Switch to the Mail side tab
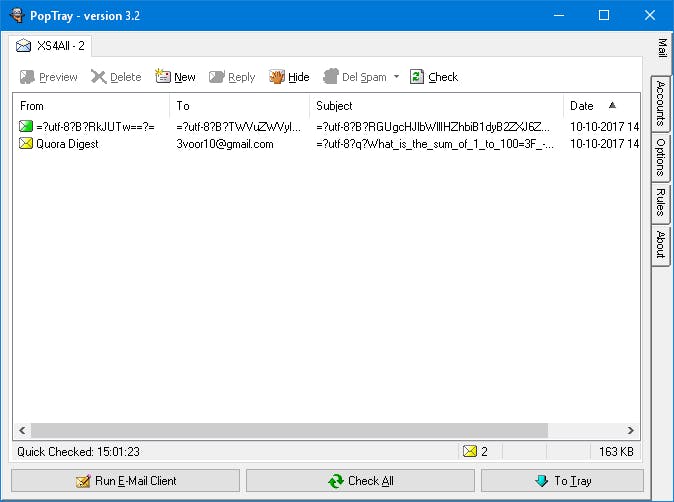674x502 pixels. (662, 48)
